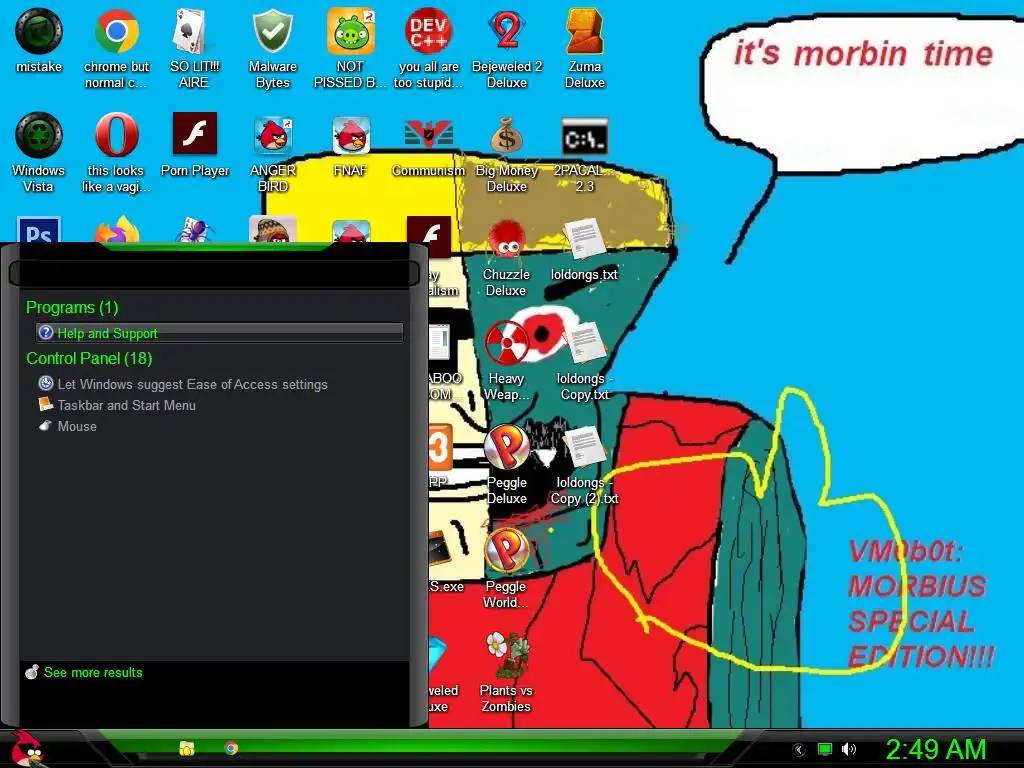Image resolution: width=1024 pixels, height=768 pixels.
Task: Click the 2:49 AM clock
Action: click(935, 749)
